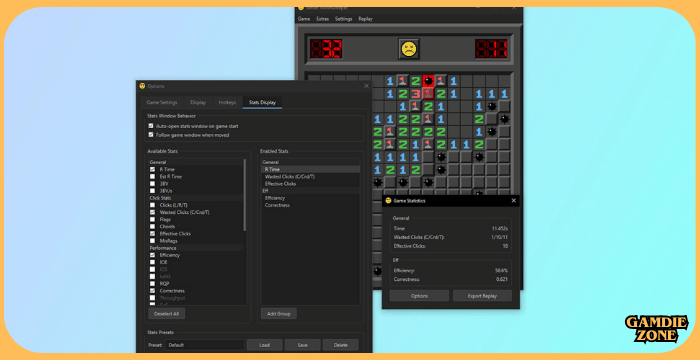Open the Settings menu in Minesweeper
The height and width of the screenshot is (360, 700).
coord(343,19)
